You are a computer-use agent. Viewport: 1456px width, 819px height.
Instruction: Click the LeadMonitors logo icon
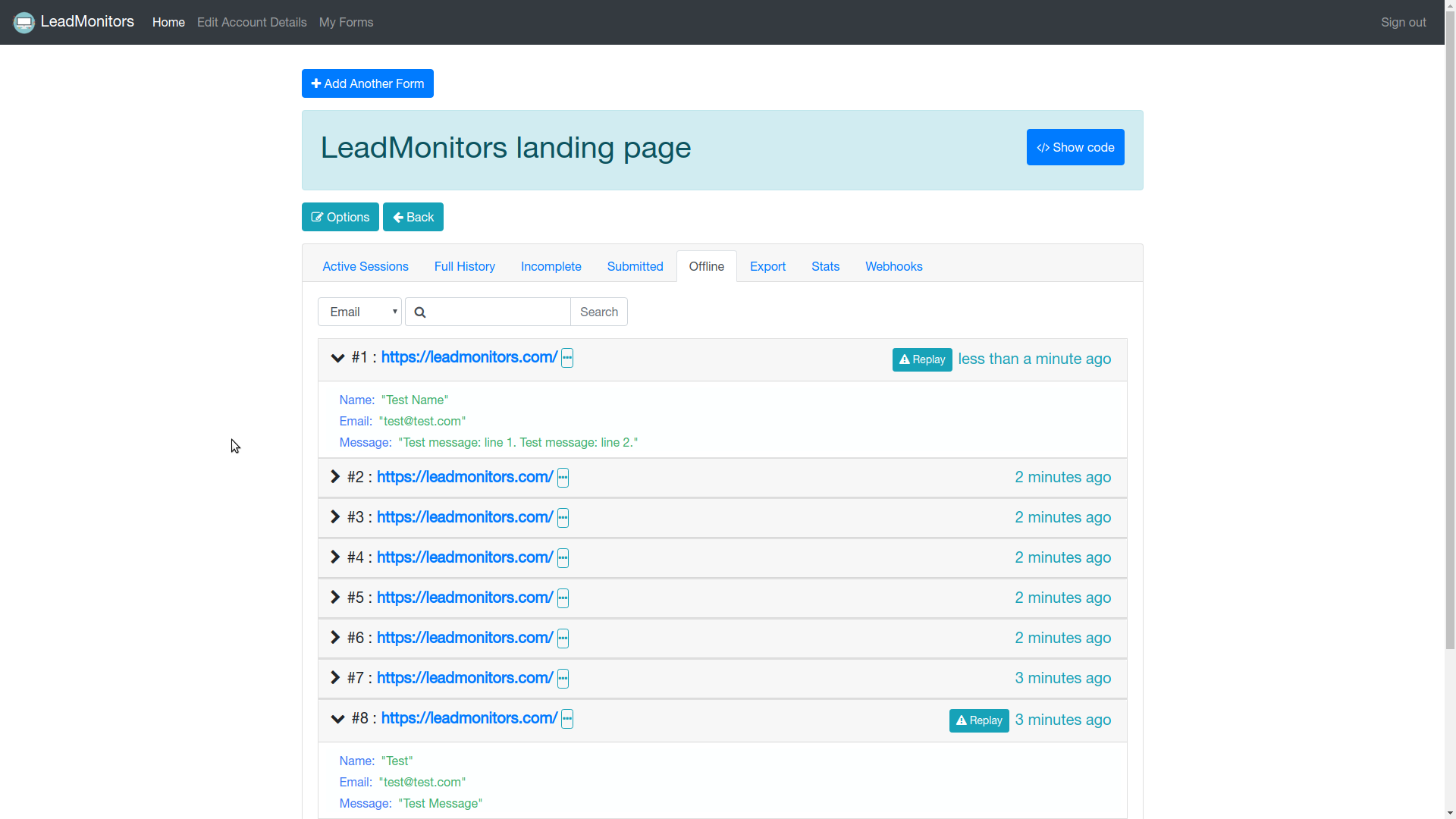[24, 23]
